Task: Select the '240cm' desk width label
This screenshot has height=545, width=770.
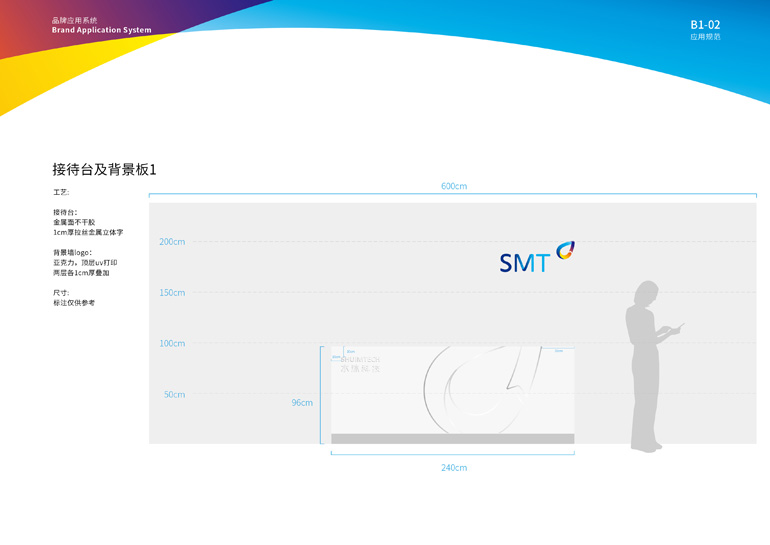Action: [x=454, y=468]
